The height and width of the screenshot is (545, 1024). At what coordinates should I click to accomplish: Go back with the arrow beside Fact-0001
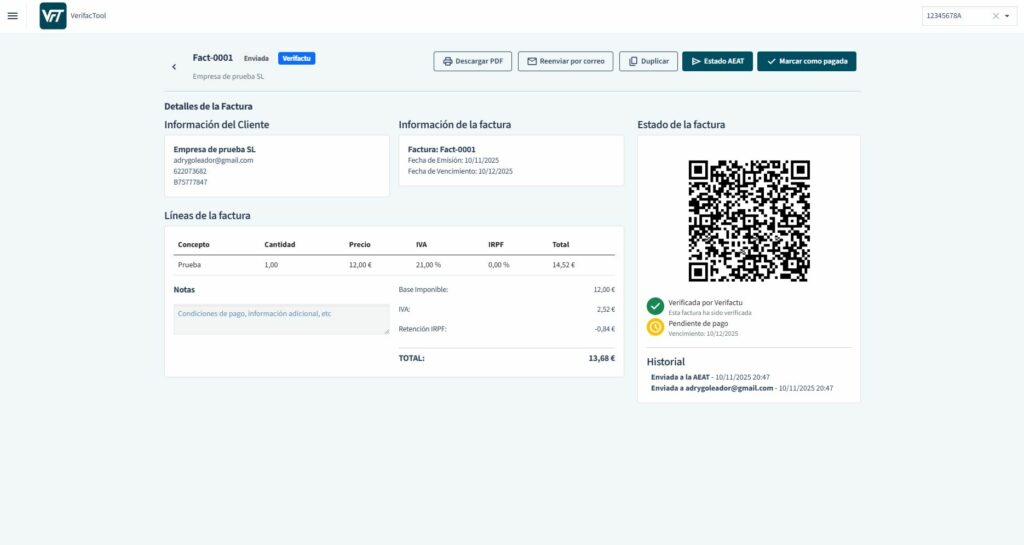pos(174,67)
